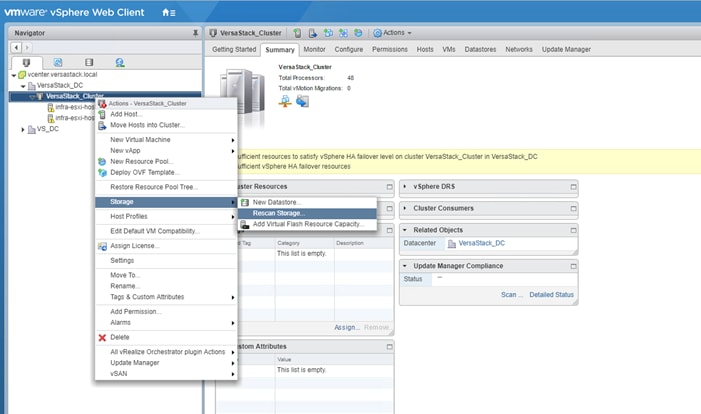Maximize the Related Objects panel

click(573, 230)
